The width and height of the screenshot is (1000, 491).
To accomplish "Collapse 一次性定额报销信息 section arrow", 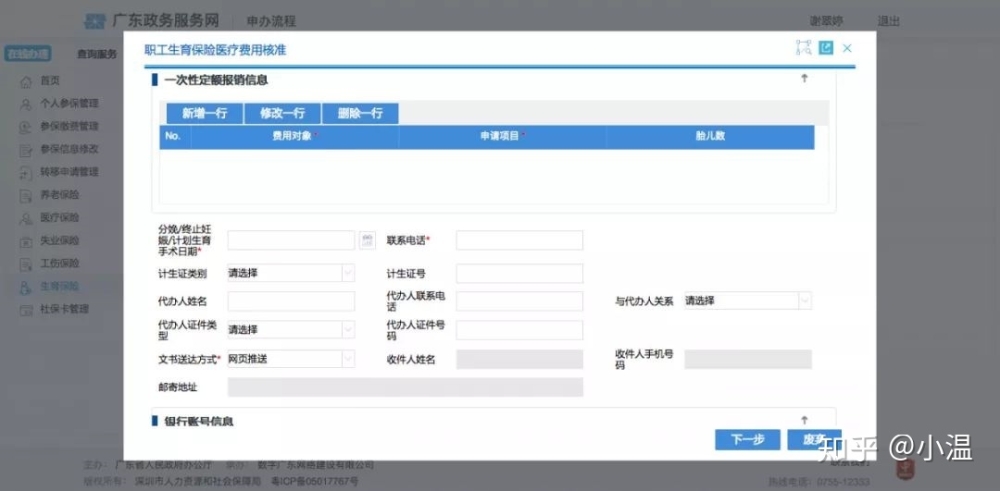I will [804, 78].
